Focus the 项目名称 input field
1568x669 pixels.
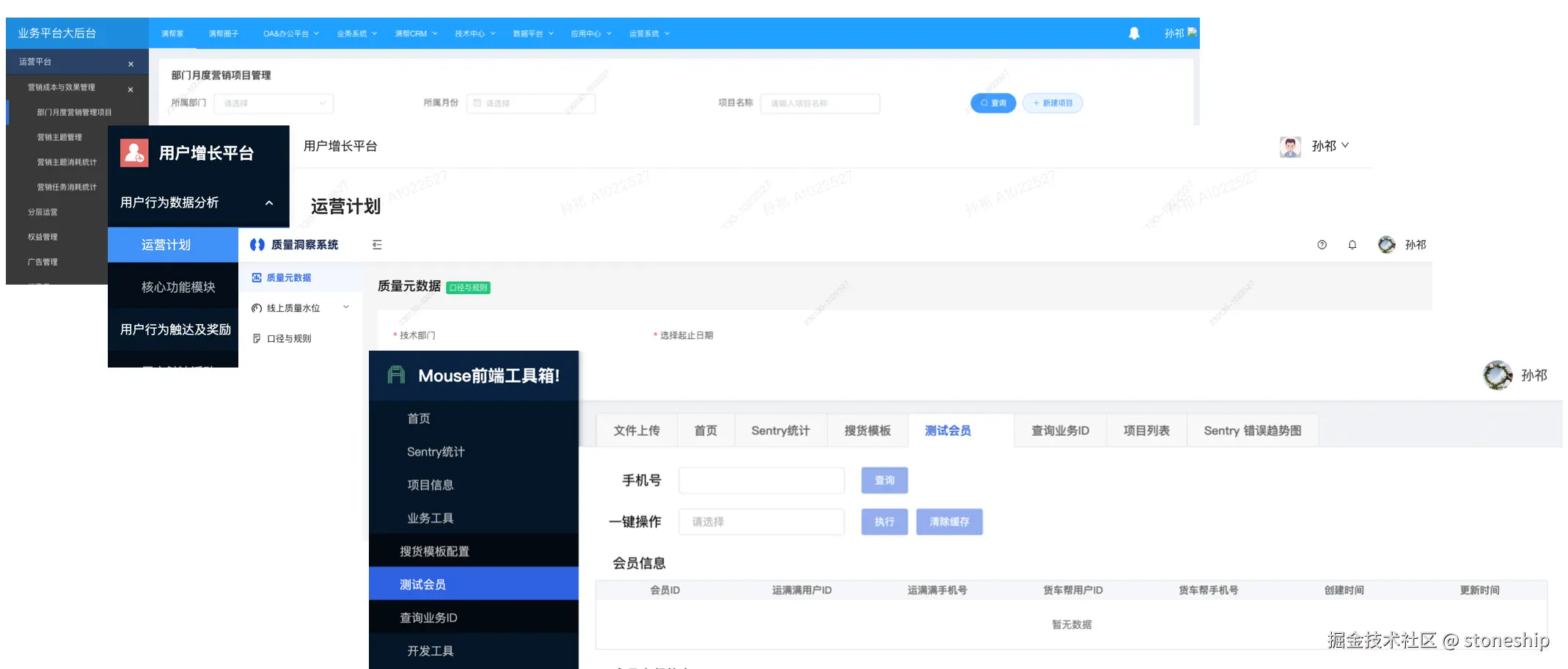pos(820,103)
